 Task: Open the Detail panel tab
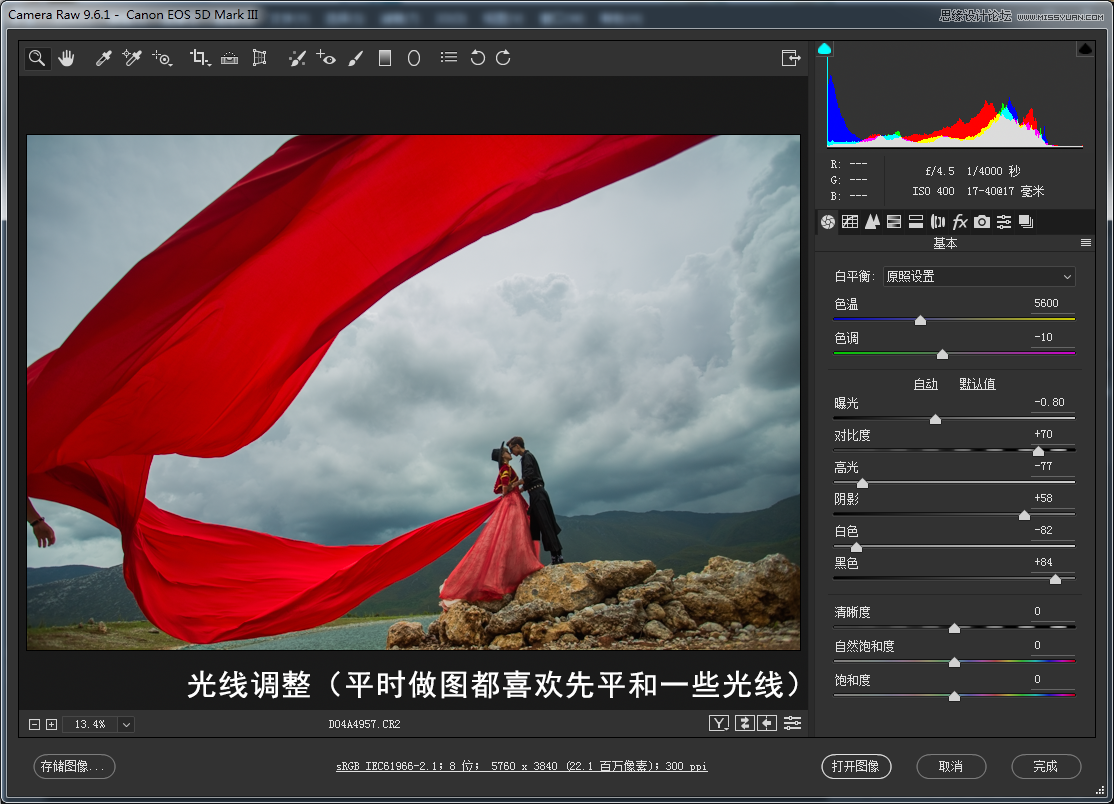pos(872,222)
